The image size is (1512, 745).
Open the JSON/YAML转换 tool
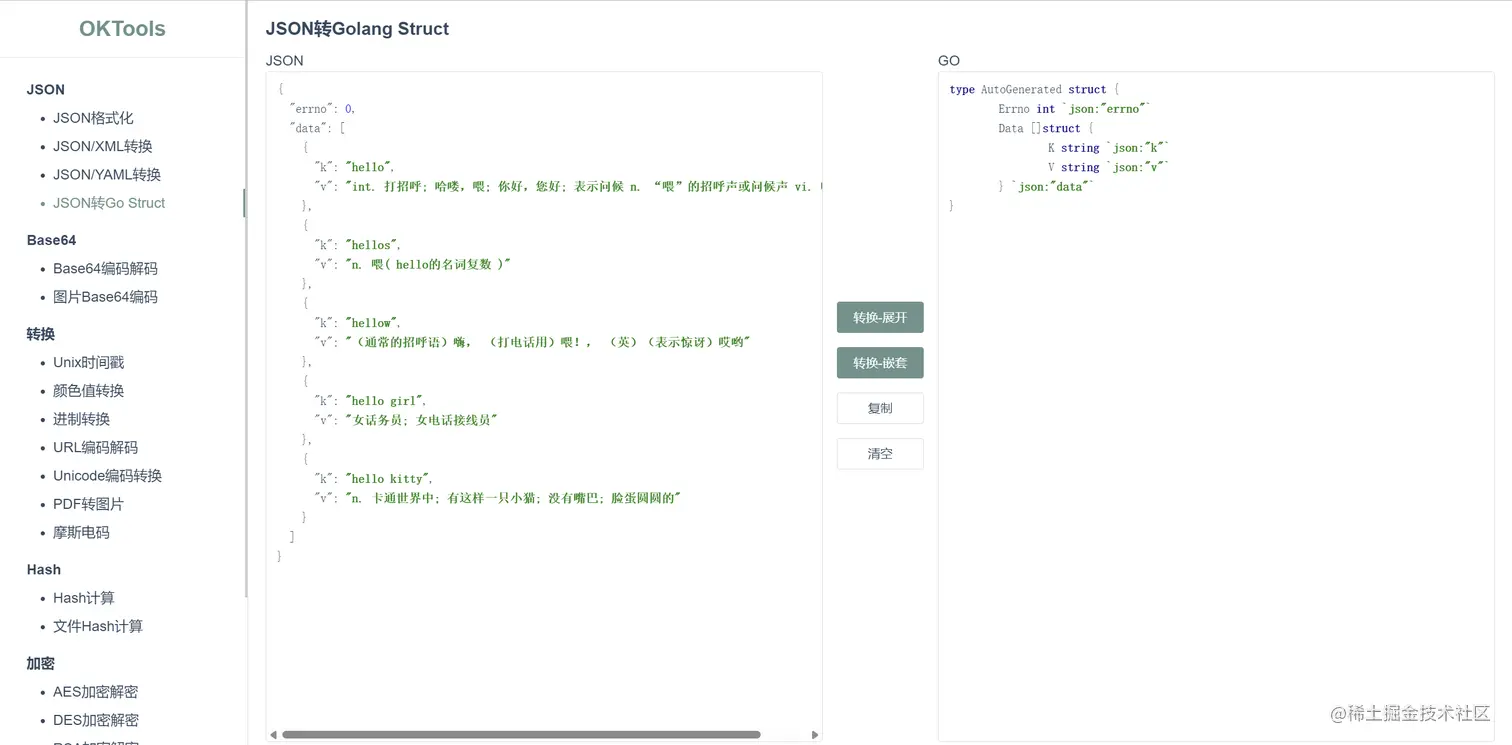click(x=107, y=174)
